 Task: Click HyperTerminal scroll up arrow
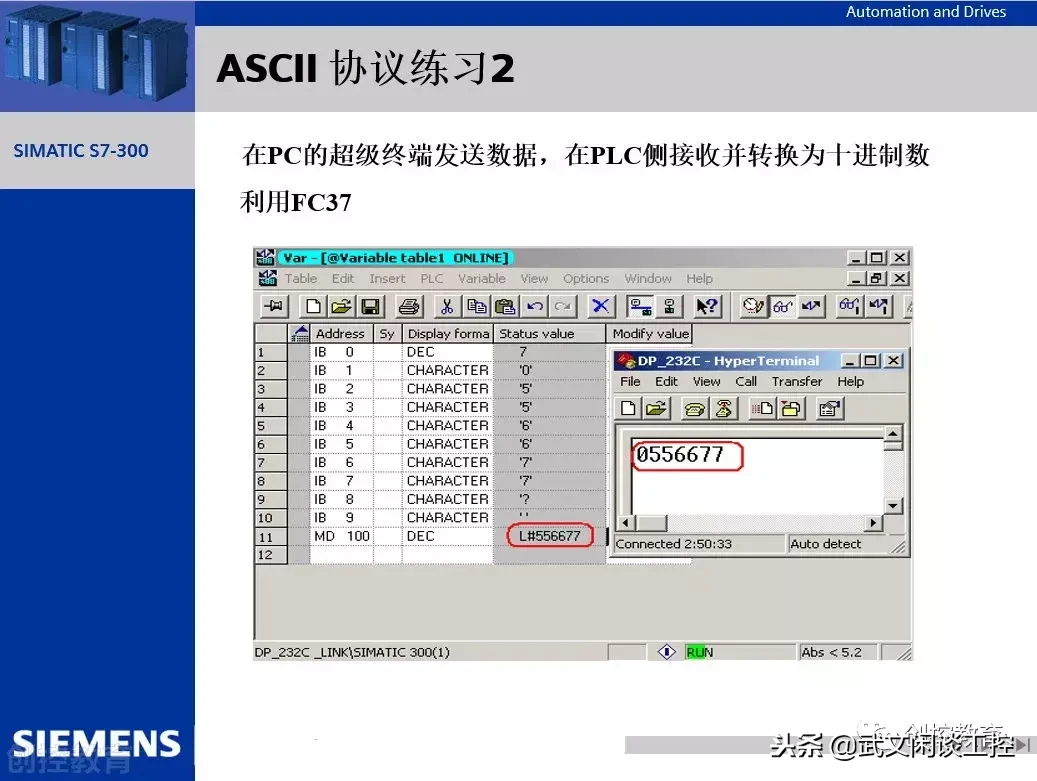tap(893, 434)
